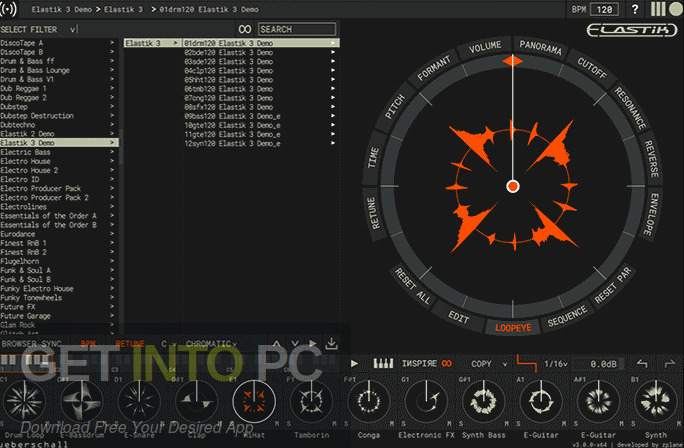Select the E-Snare pad D1

point(139,401)
